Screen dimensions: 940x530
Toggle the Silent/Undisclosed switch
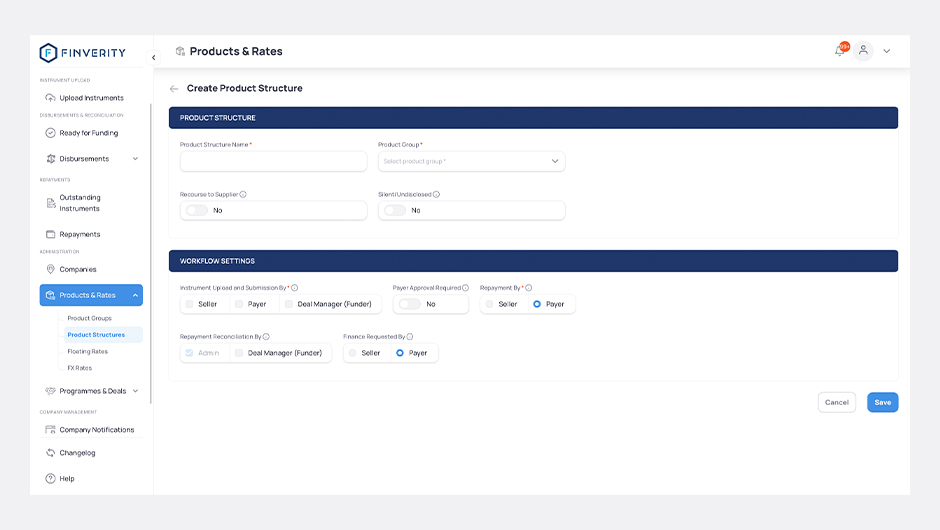tap(395, 210)
